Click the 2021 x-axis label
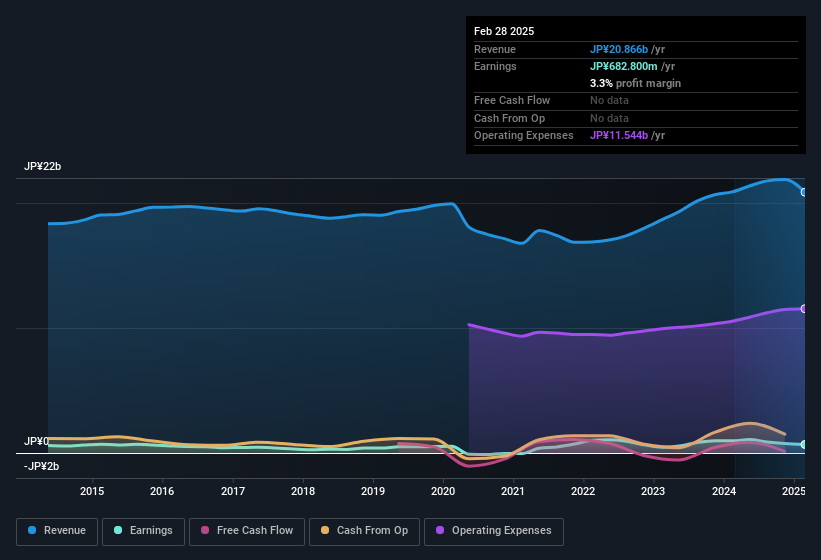The image size is (821, 560). coord(513,491)
